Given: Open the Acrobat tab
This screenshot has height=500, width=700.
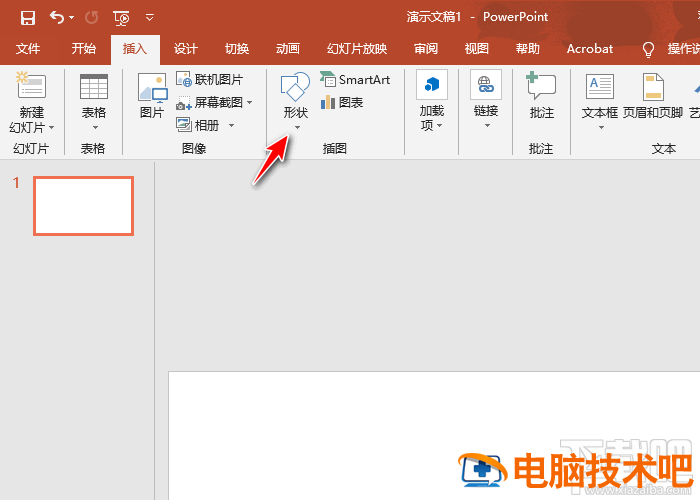Looking at the screenshot, I should click(x=590, y=49).
